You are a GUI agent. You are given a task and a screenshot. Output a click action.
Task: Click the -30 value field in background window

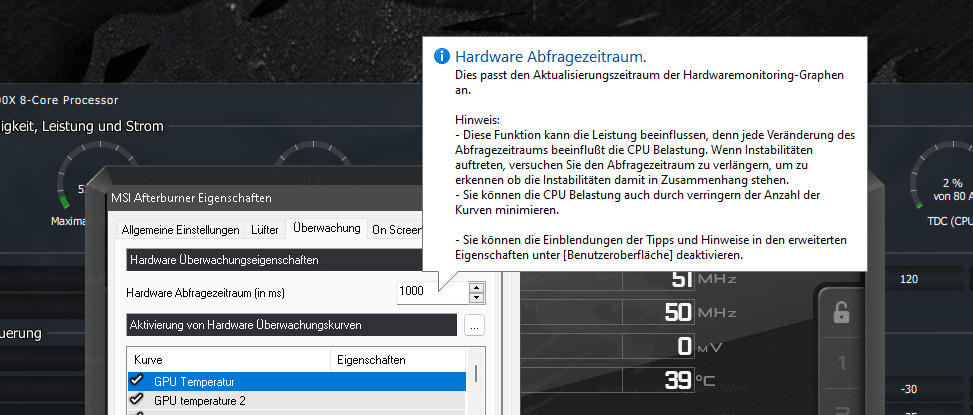click(x=923, y=389)
